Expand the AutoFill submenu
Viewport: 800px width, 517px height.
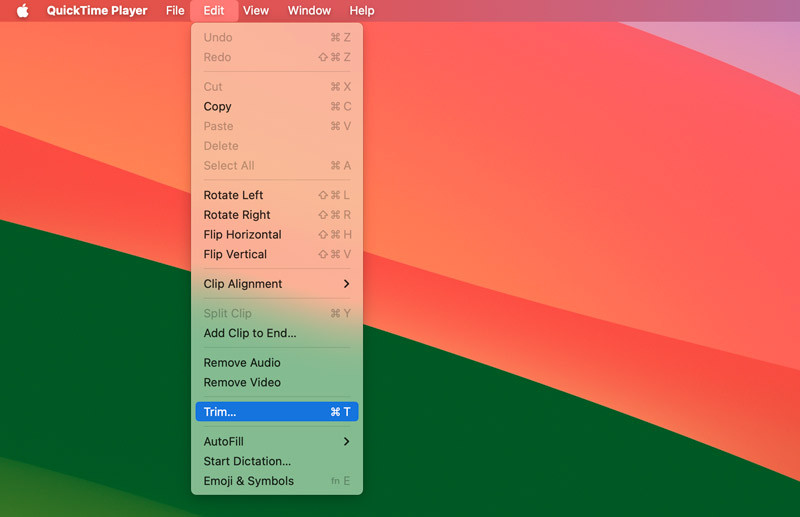tap(277, 441)
